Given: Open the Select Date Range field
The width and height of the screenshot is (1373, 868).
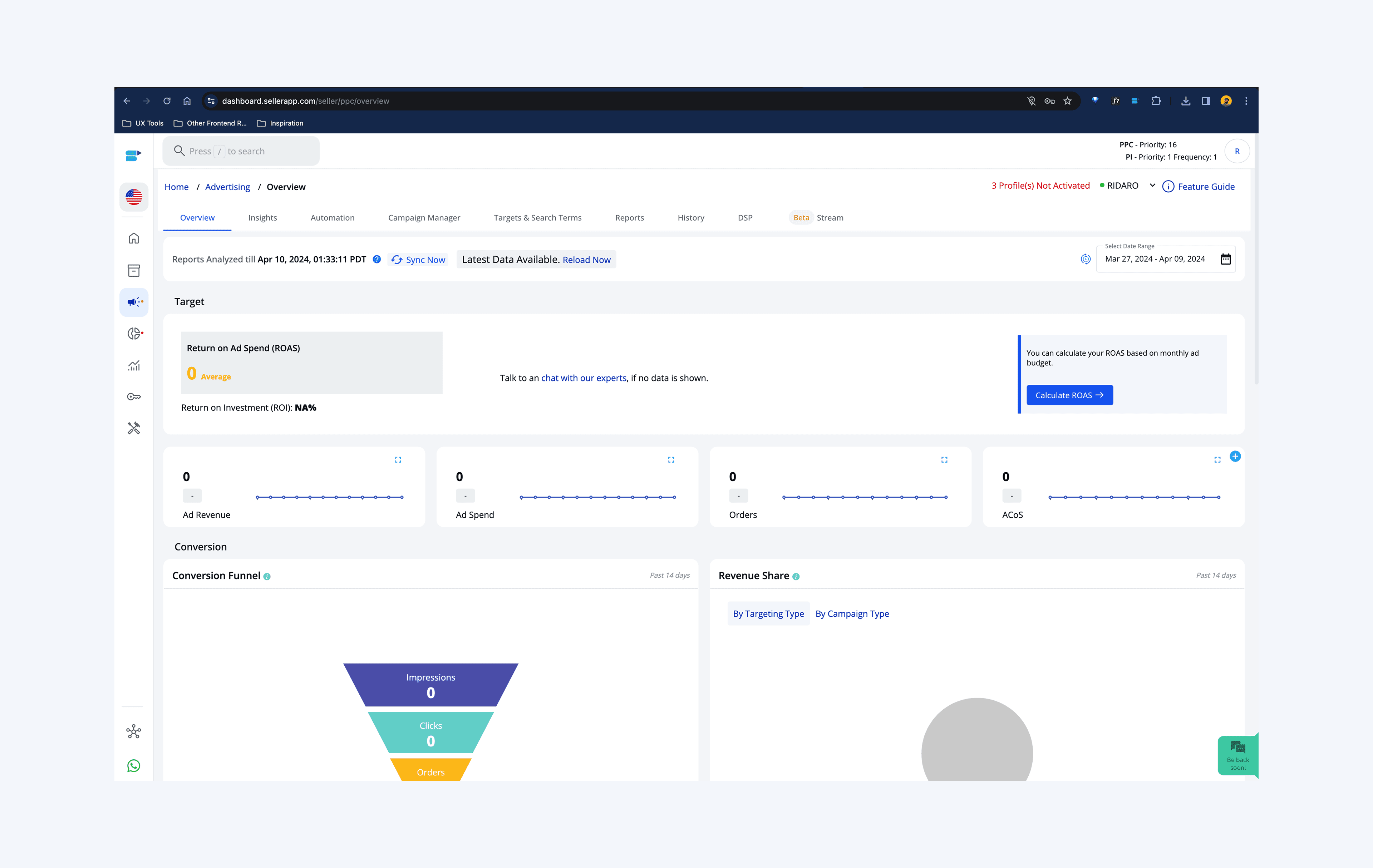Looking at the screenshot, I should pos(1155,259).
